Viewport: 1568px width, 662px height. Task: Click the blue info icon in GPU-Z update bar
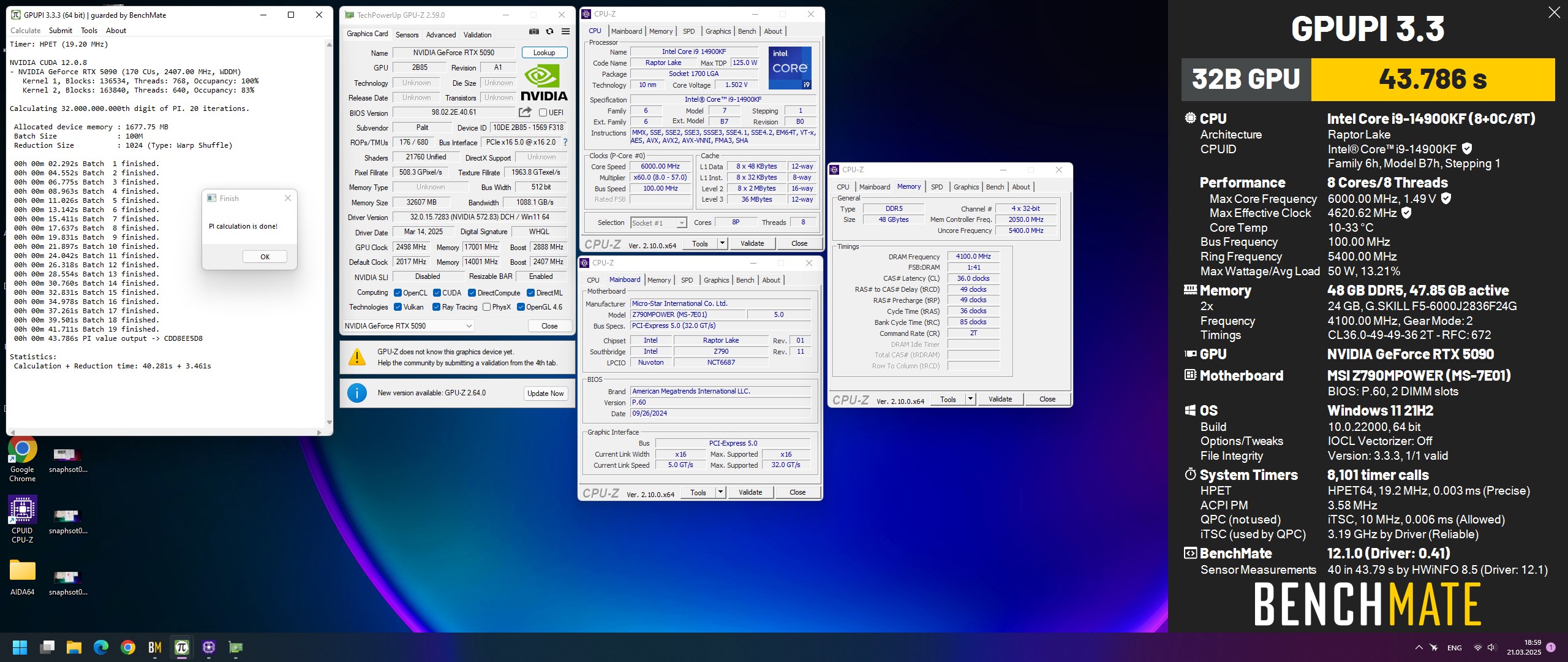[x=357, y=393]
